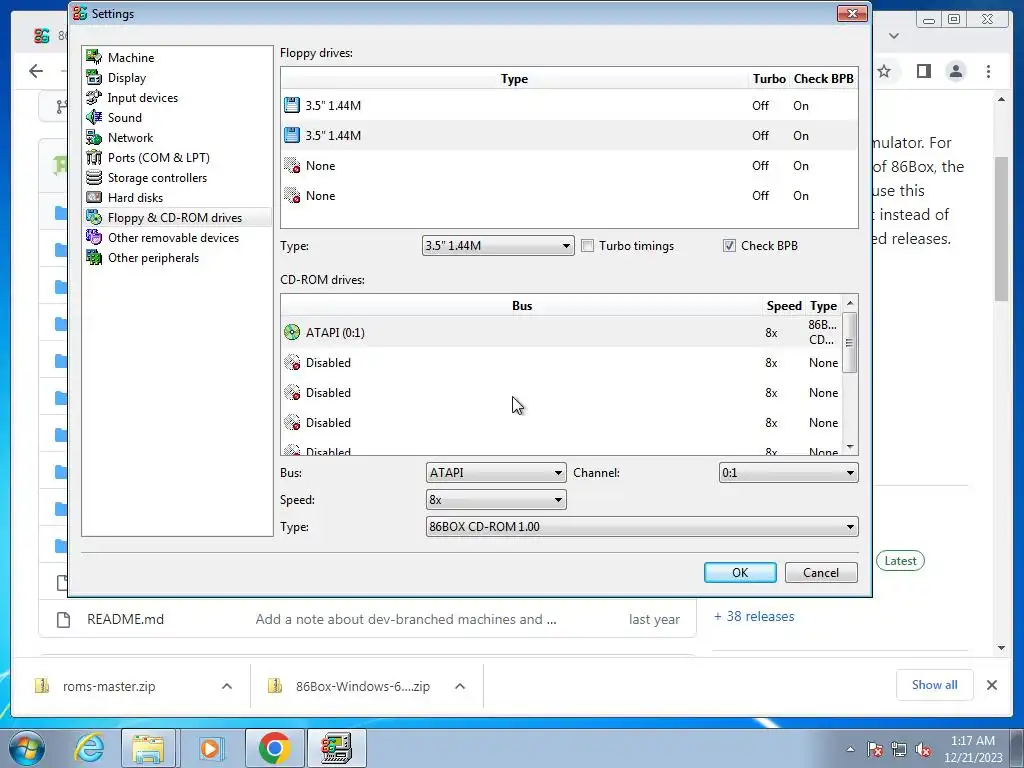The image size is (1024, 768).
Task: Click the Chrome page vertical scrollbar
Action: [1002, 229]
